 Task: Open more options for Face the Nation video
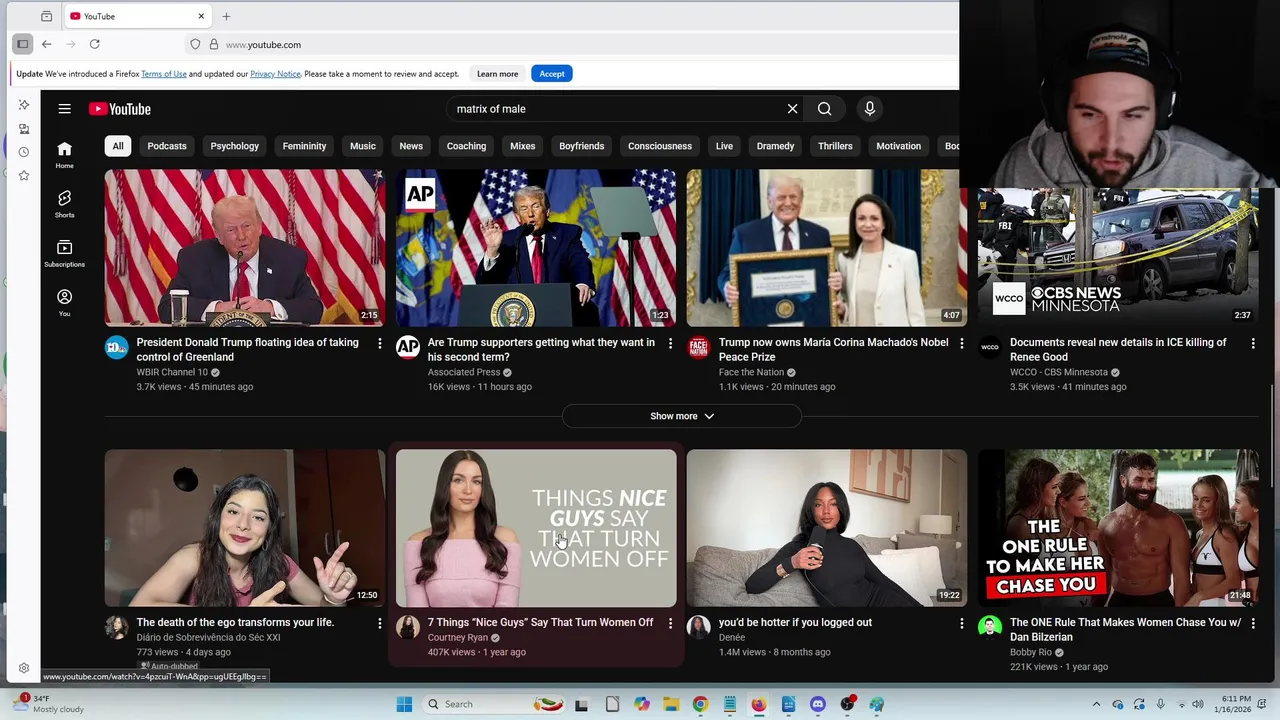click(x=961, y=343)
